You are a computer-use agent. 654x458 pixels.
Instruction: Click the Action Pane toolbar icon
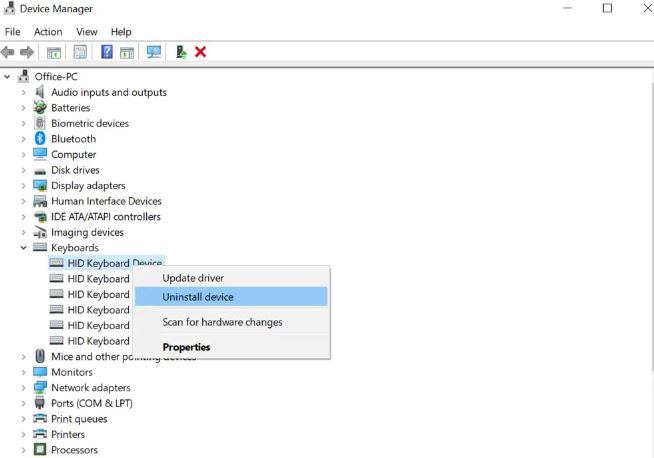(x=127, y=53)
